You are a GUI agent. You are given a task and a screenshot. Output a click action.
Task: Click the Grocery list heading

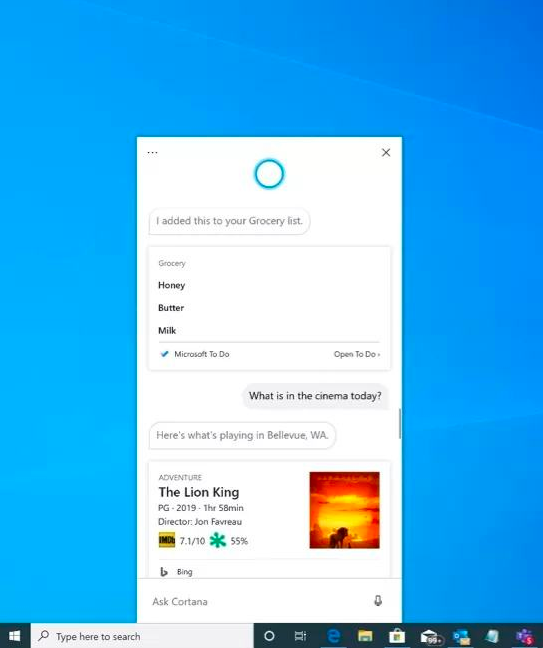point(171,263)
